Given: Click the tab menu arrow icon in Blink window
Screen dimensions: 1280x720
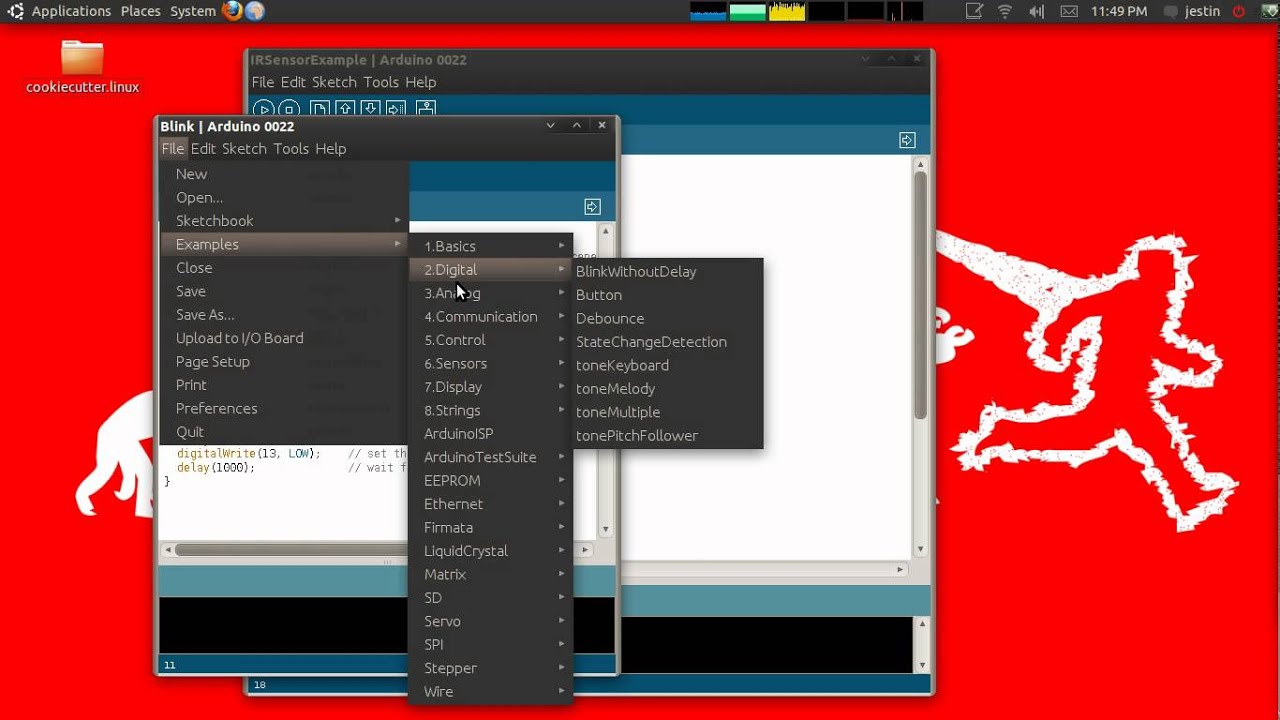Looking at the screenshot, I should (x=592, y=207).
